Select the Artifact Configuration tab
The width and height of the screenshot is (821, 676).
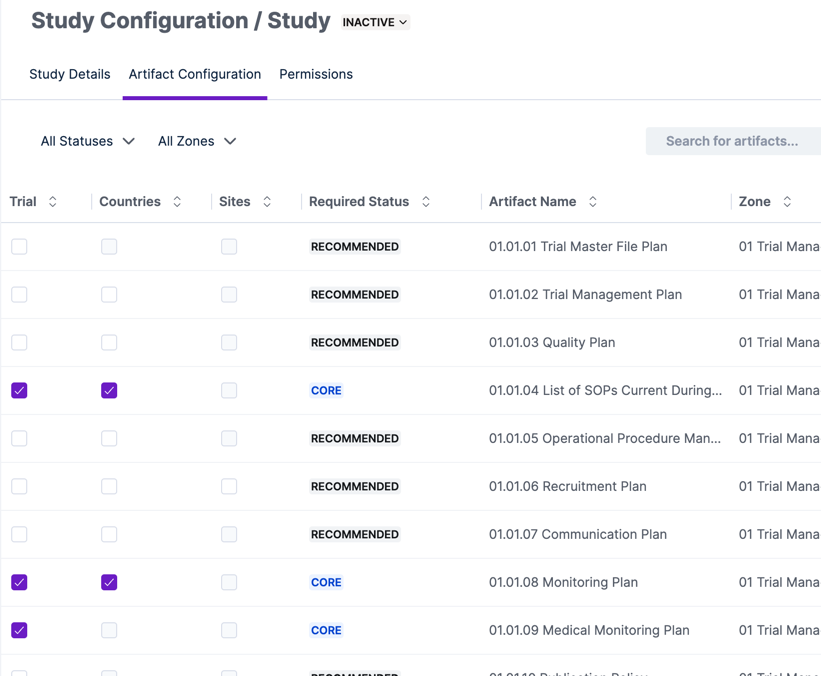click(195, 74)
